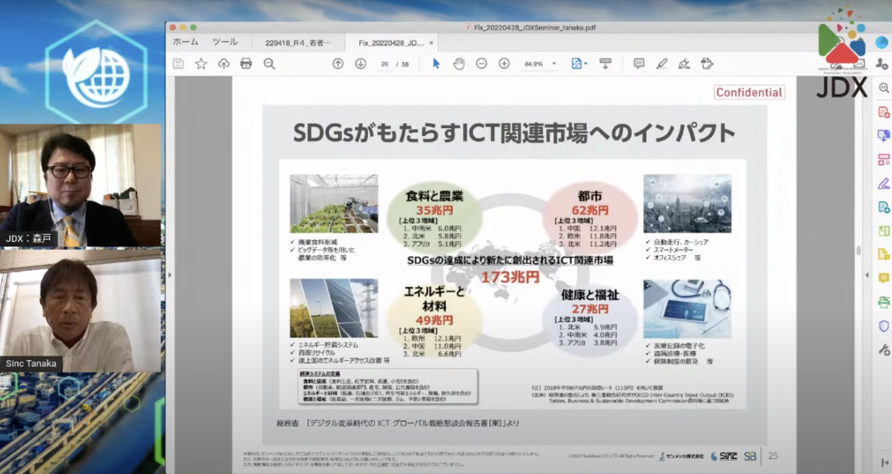Screen dimensions: 892x474
Task: Select the Sinc Tanaka participant video
Action: [80, 311]
